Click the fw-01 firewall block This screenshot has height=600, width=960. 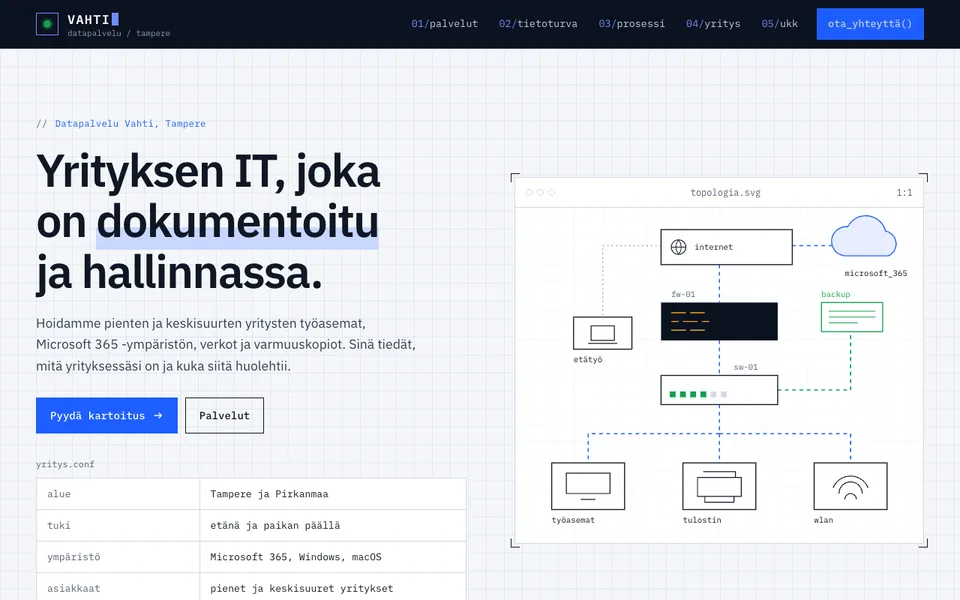(x=719, y=321)
